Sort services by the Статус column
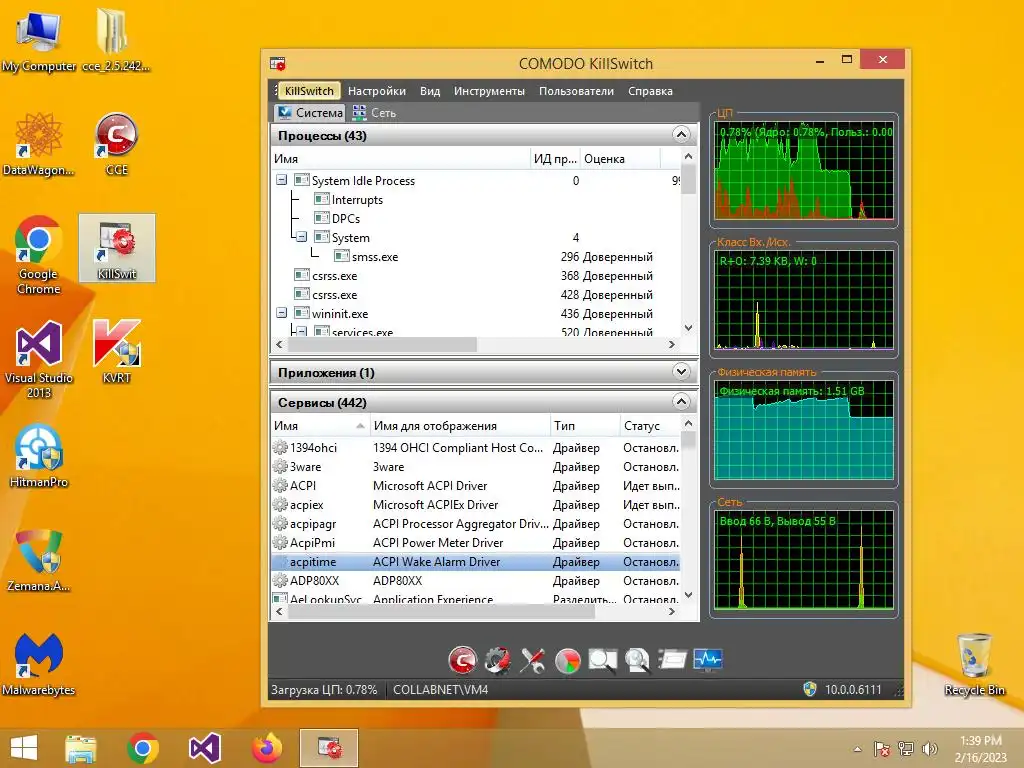Viewport: 1024px width, 768px height. tap(650, 426)
